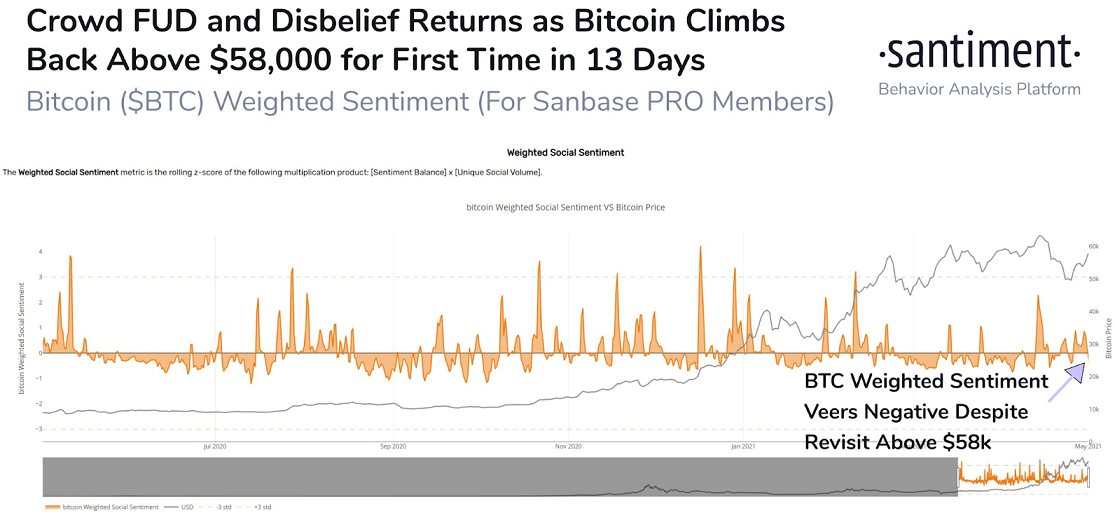Click the orange legend swatch for Weighted Social Sentiment

52,507
